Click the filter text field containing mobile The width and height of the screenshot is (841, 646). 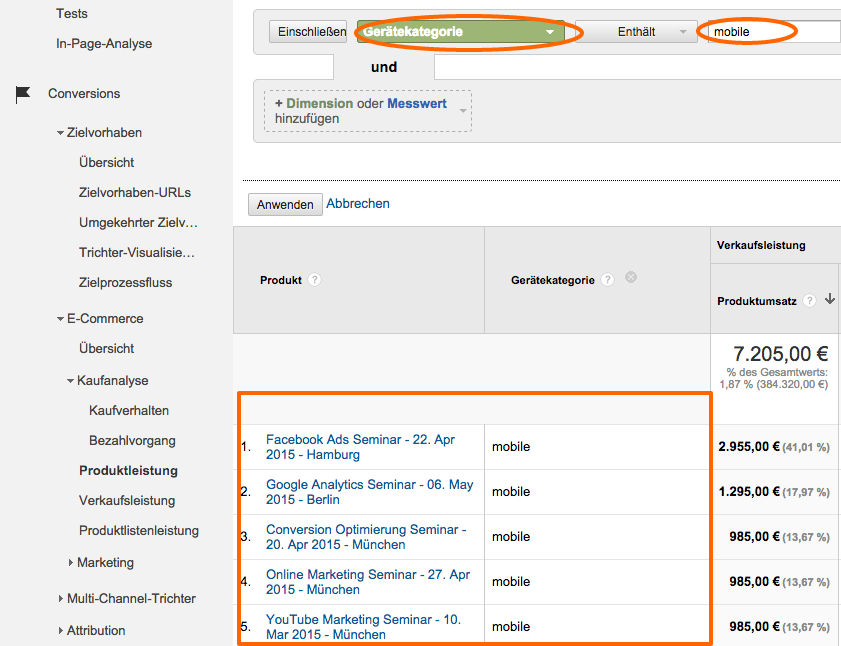tap(770, 32)
